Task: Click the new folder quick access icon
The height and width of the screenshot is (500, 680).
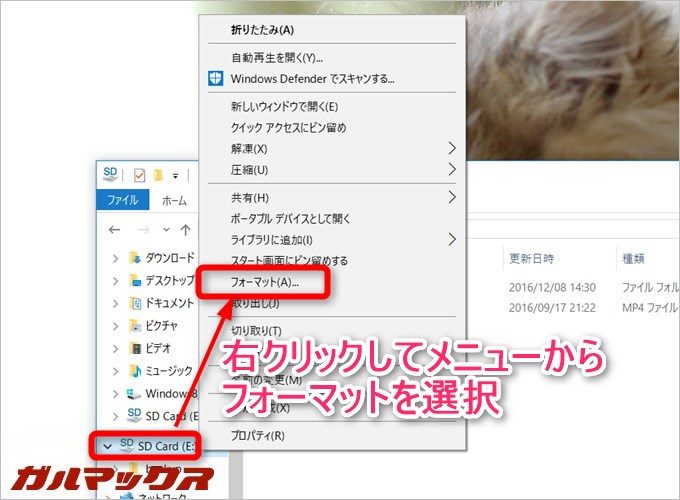Action: point(158,175)
